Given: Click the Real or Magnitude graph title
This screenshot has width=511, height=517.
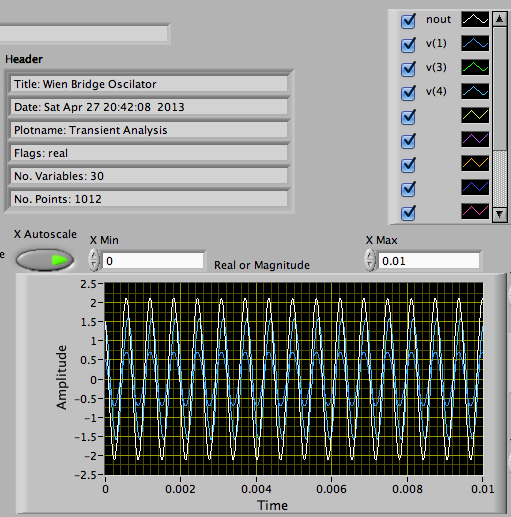Looking at the screenshot, I should click(x=262, y=265).
